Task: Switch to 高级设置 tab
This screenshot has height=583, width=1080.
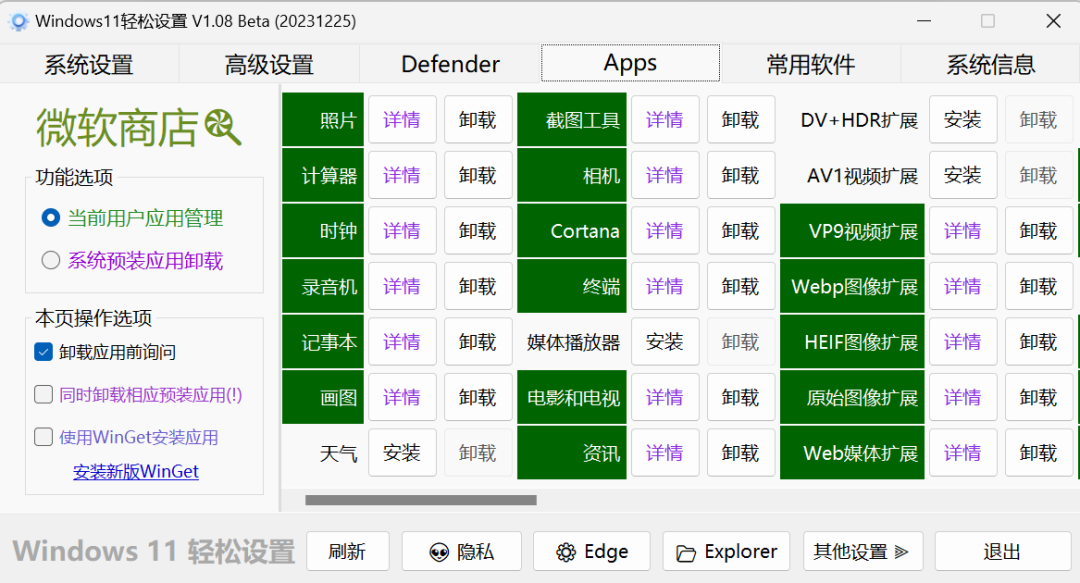Action: [x=269, y=64]
